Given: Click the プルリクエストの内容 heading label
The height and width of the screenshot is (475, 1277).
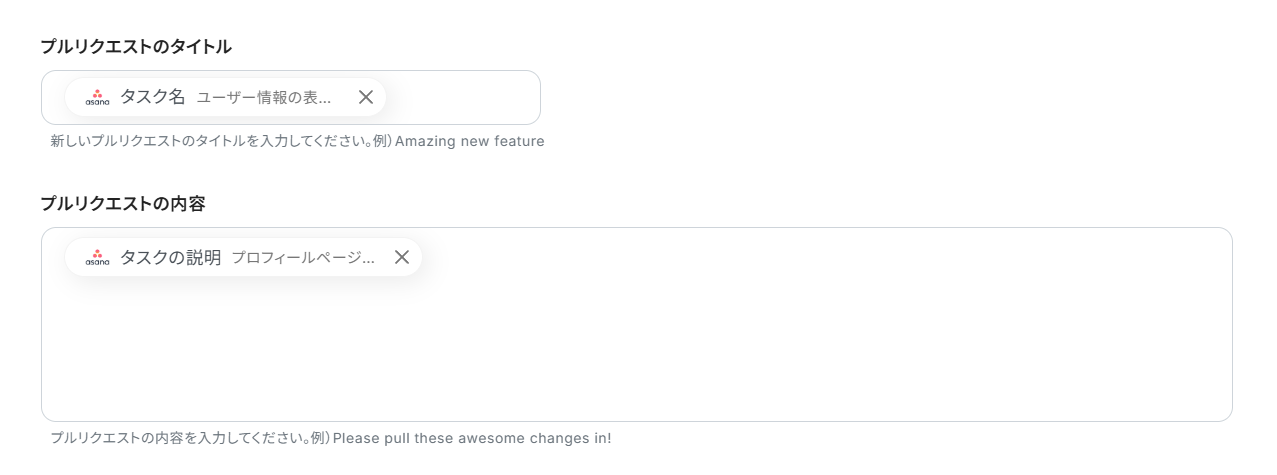Looking at the screenshot, I should pyautogui.click(x=122, y=203).
